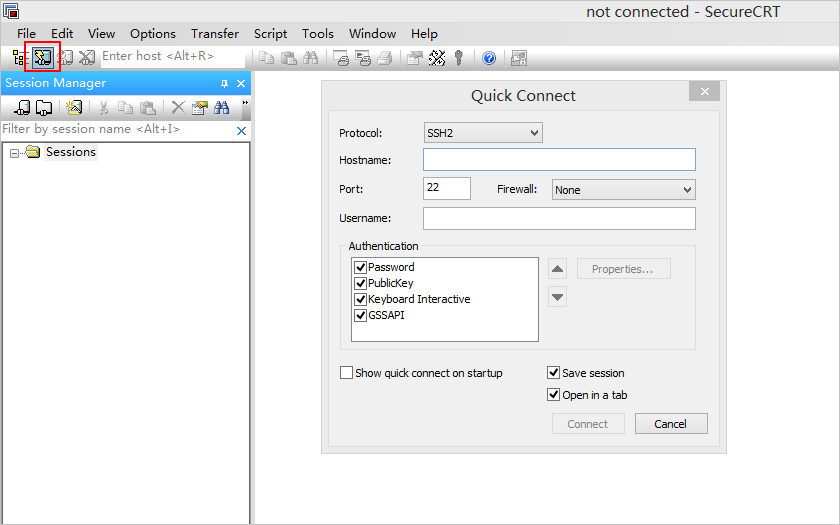The width and height of the screenshot is (840, 525).
Task: Uncheck Keyboard Interactive authentication
Action: 361,299
